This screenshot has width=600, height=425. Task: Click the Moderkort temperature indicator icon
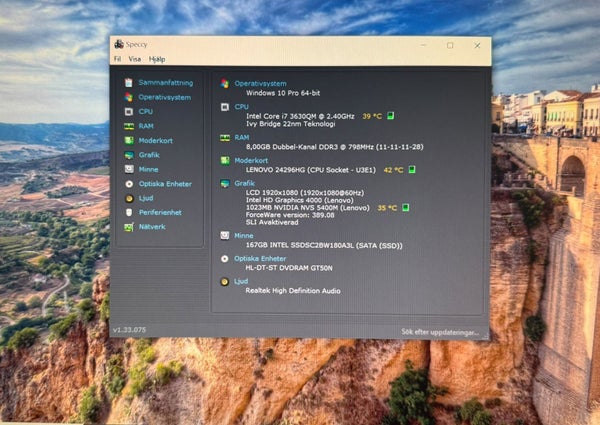(412, 169)
